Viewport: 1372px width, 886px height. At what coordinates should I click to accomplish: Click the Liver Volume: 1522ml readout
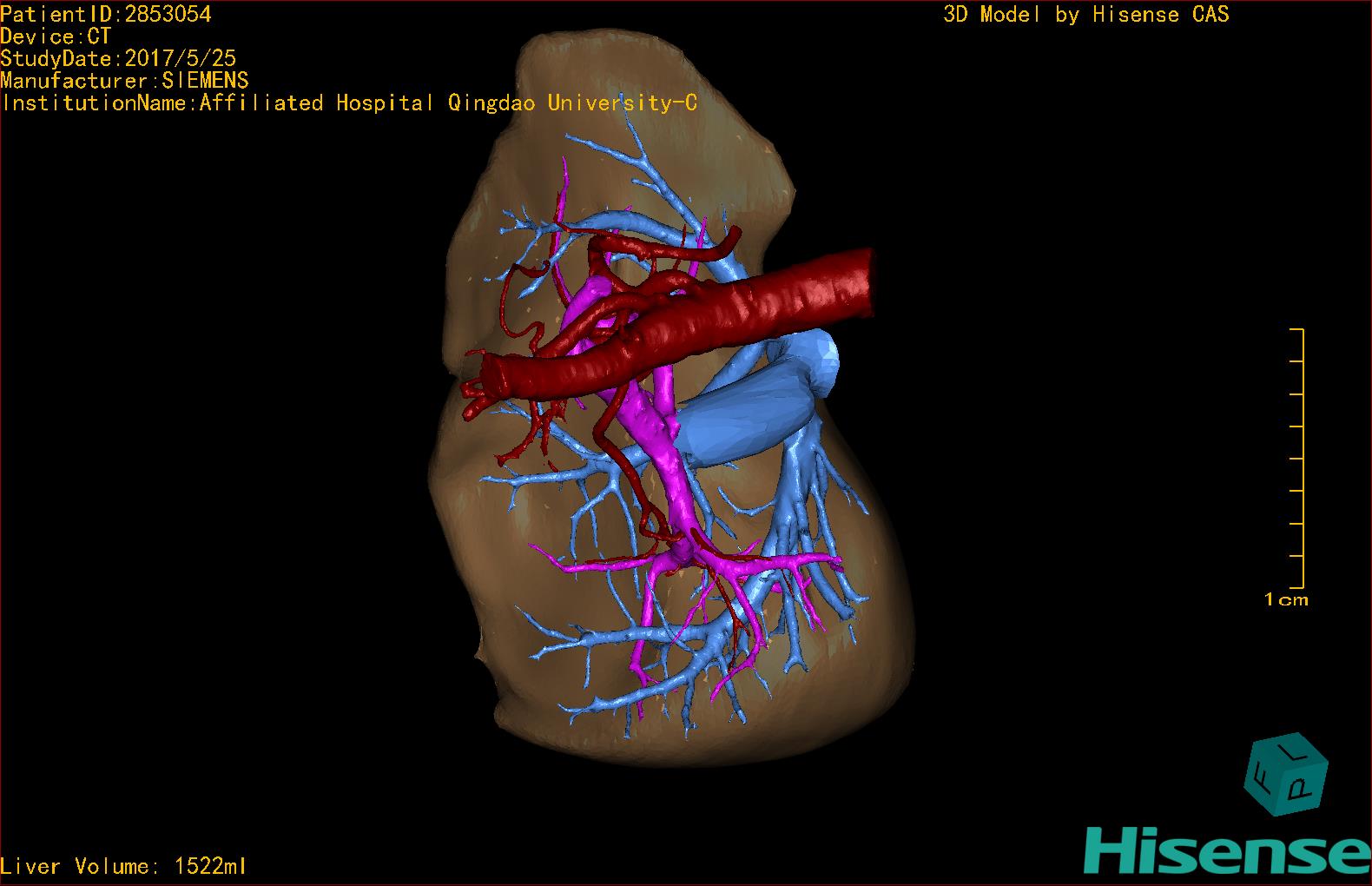(x=123, y=866)
